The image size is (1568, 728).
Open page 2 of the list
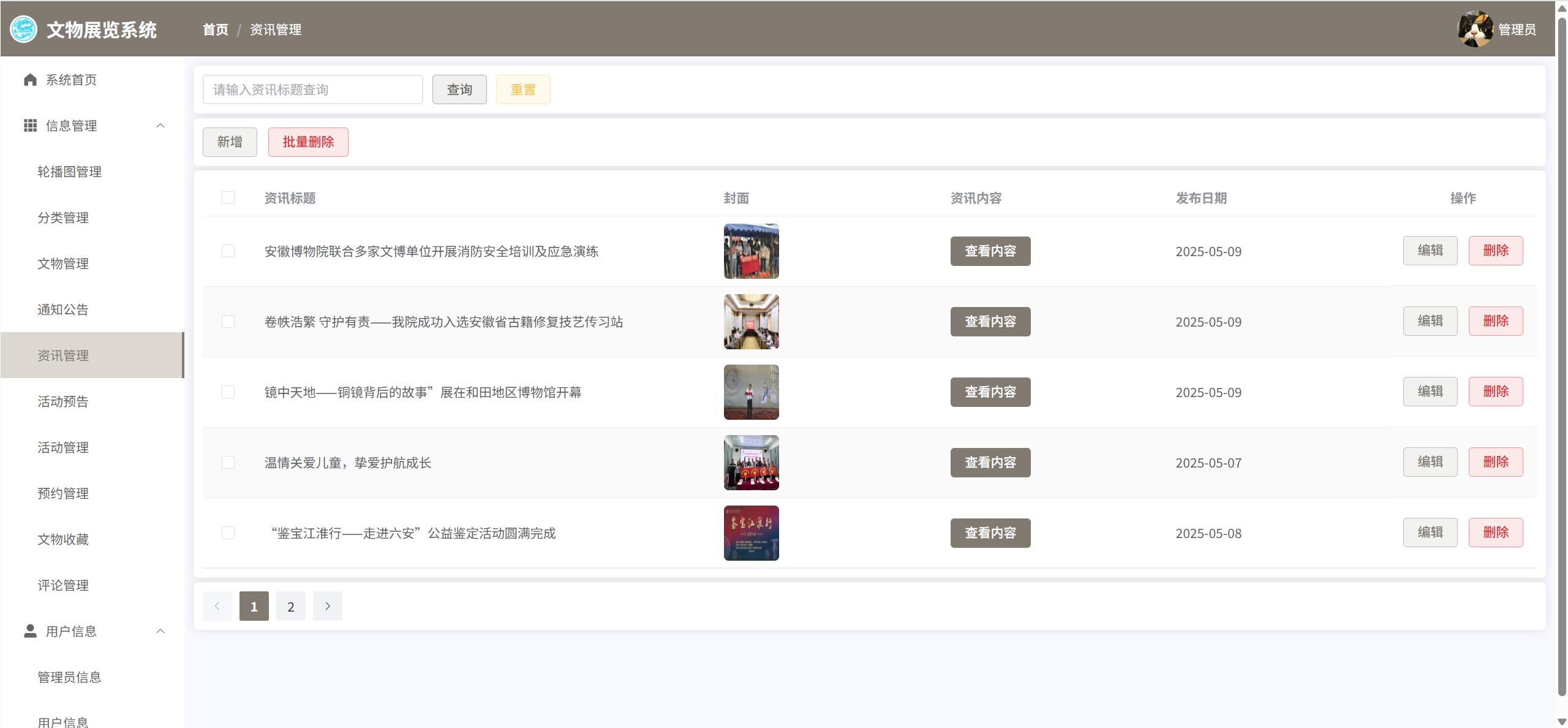[291, 606]
